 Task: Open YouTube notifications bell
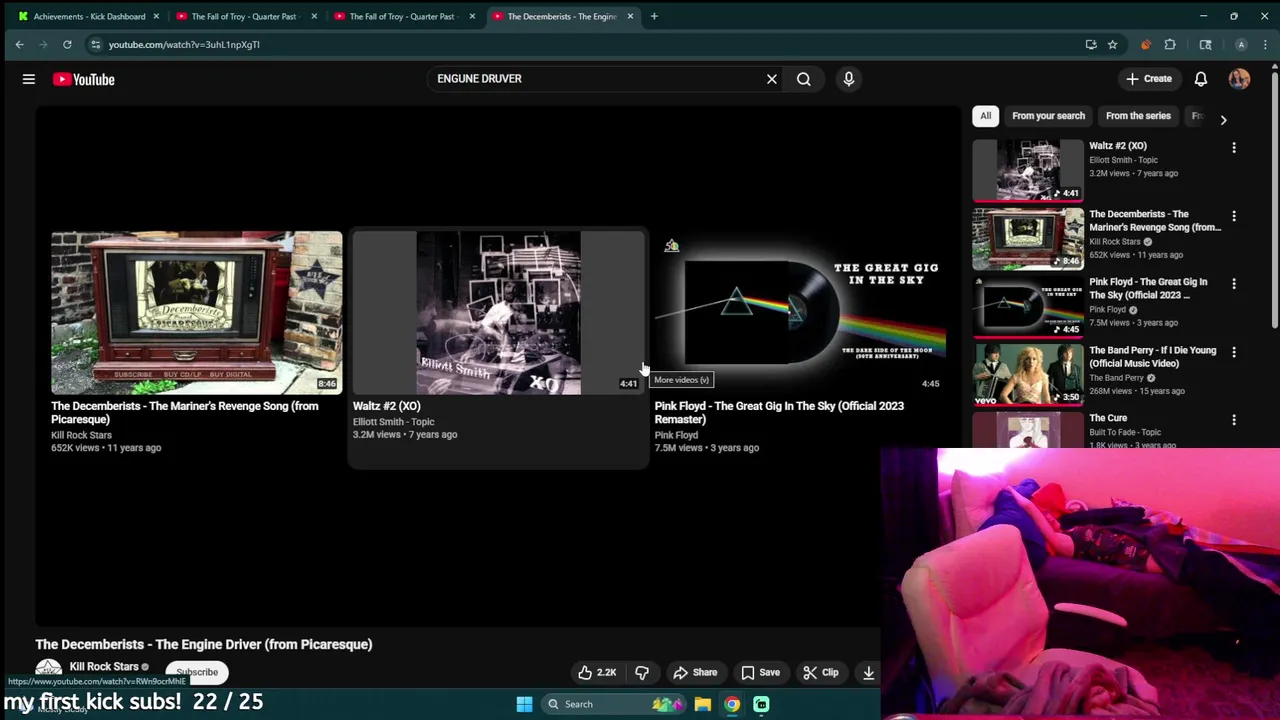[x=1201, y=79]
